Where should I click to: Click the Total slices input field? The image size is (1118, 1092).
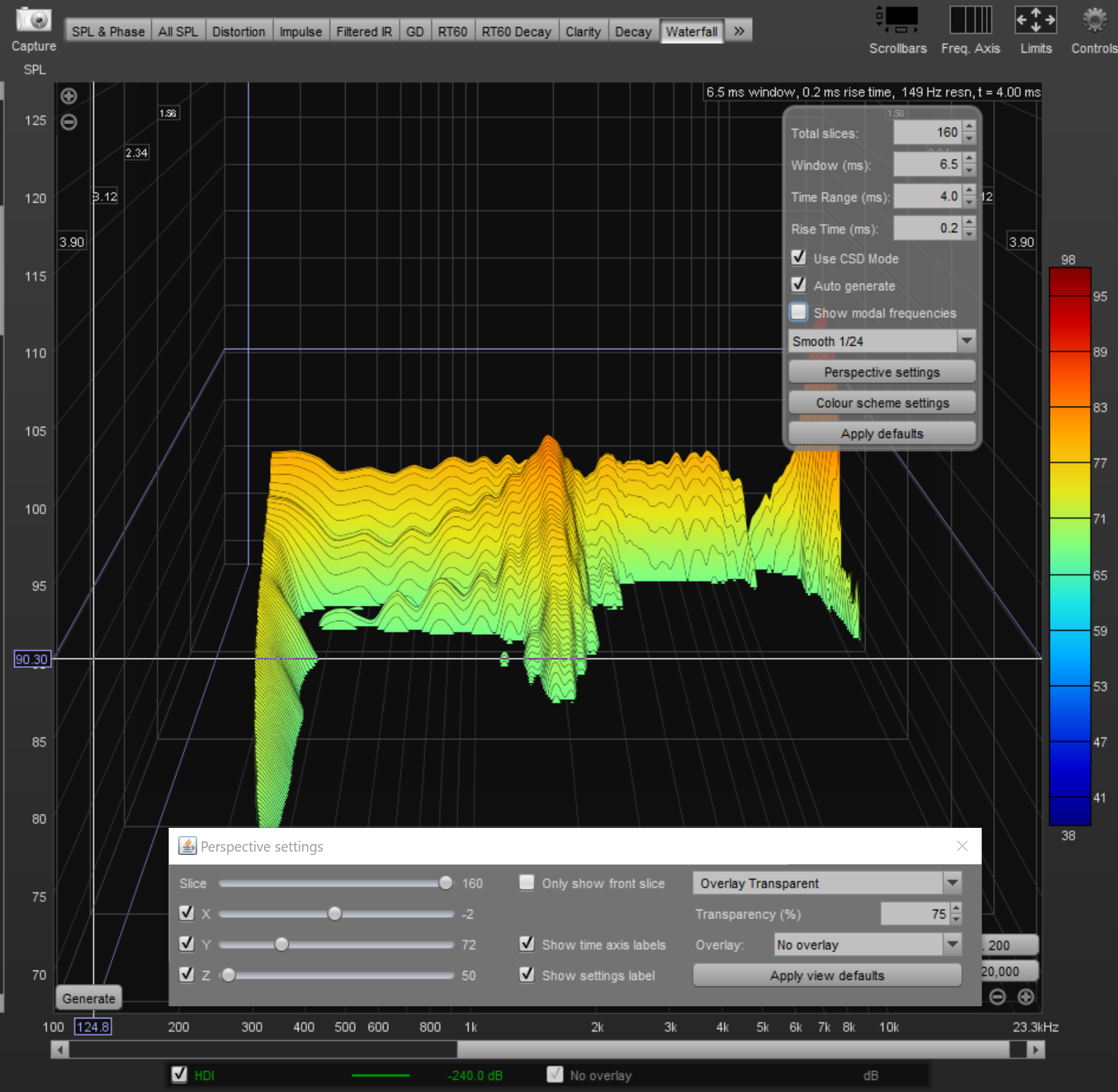tap(928, 132)
